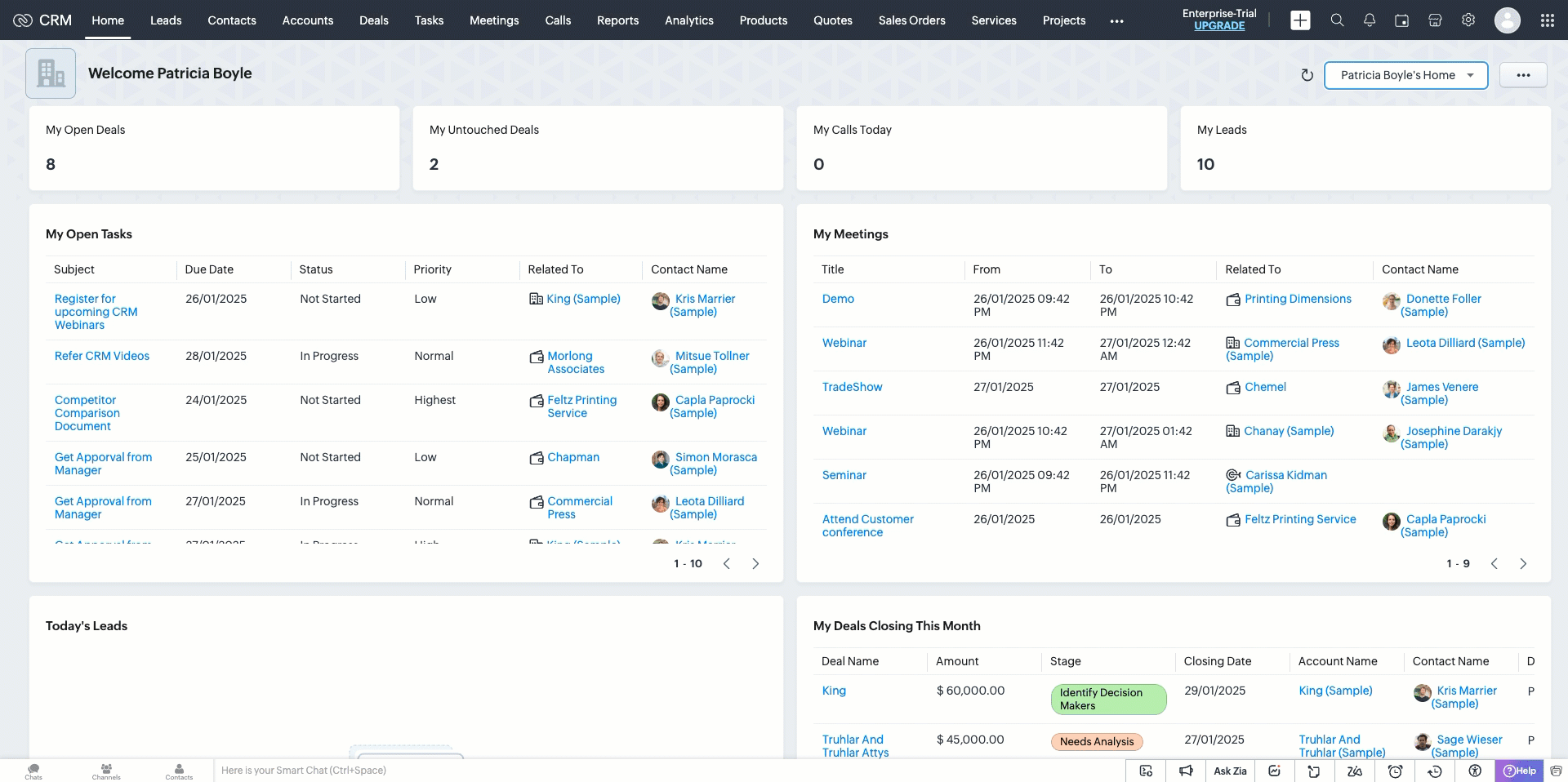Select the Sales Orders tab

(x=911, y=20)
